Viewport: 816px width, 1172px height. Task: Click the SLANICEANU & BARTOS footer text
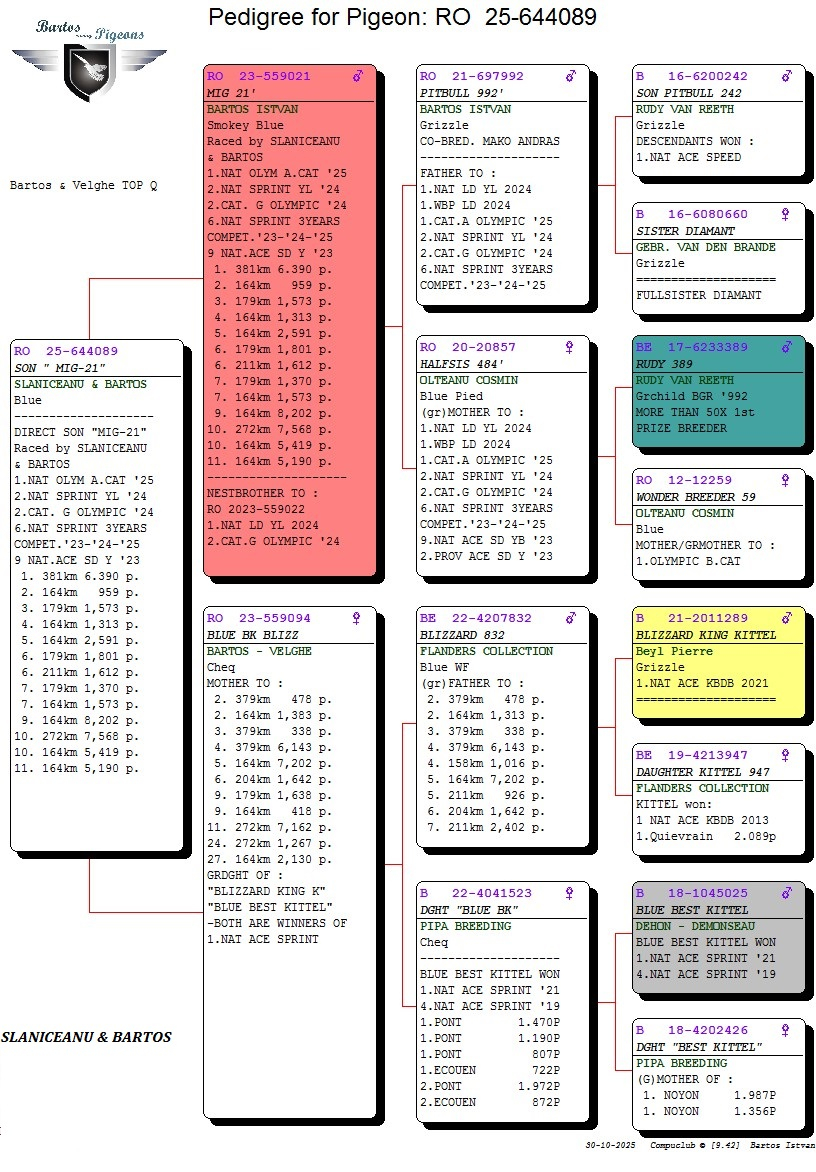(86, 1038)
